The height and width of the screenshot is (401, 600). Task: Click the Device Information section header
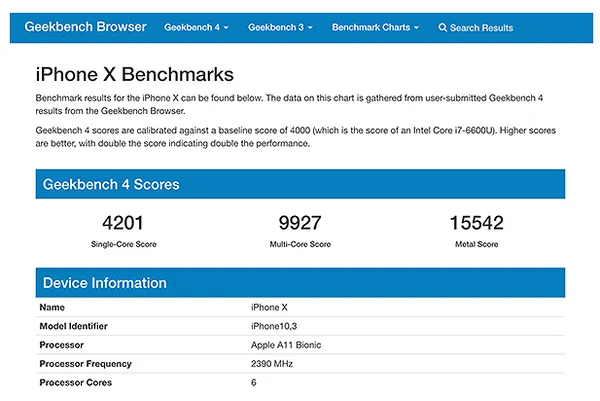[x=300, y=283]
